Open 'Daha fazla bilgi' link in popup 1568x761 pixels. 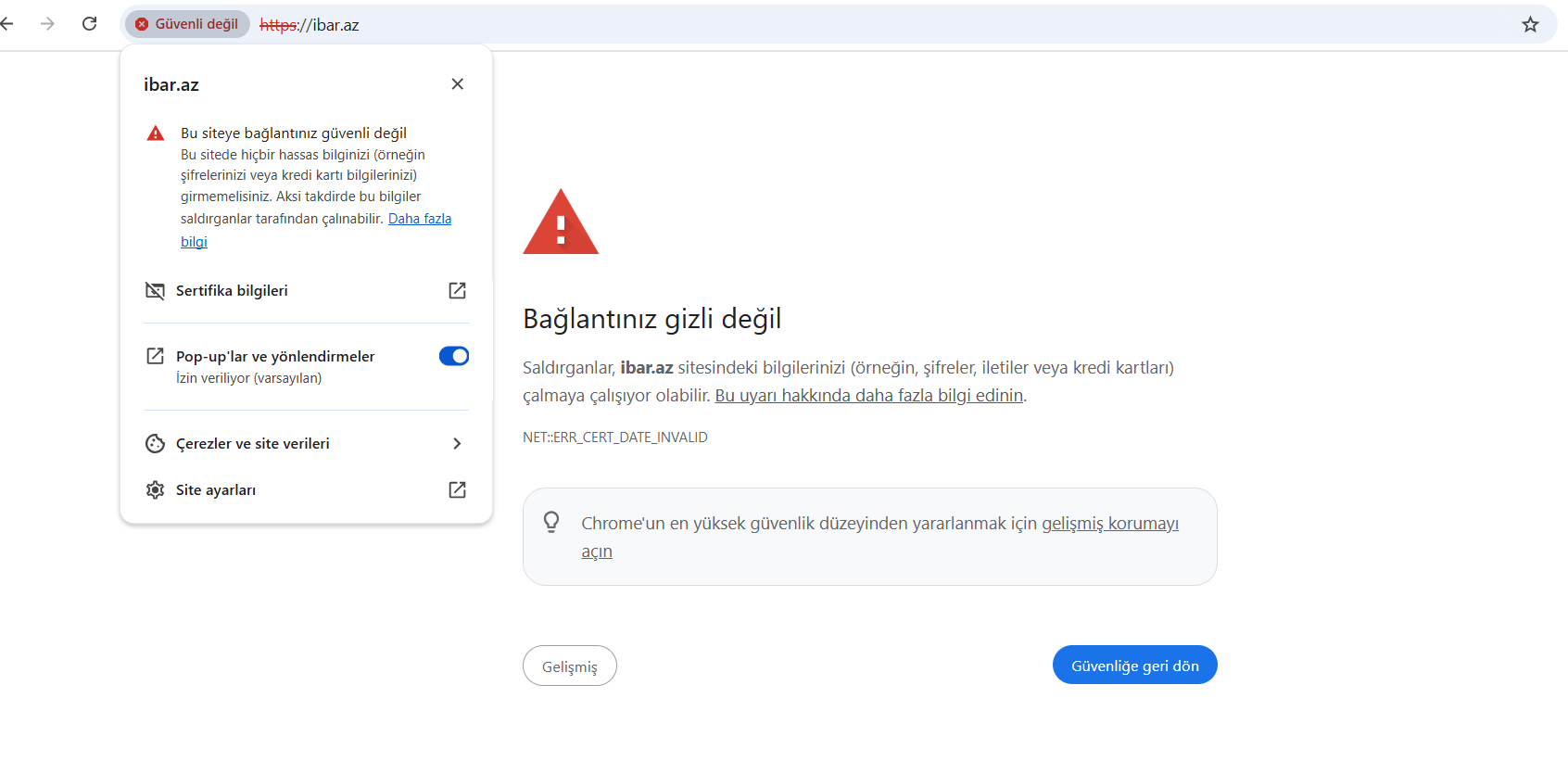pyautogui.click(x=419, y=220)
